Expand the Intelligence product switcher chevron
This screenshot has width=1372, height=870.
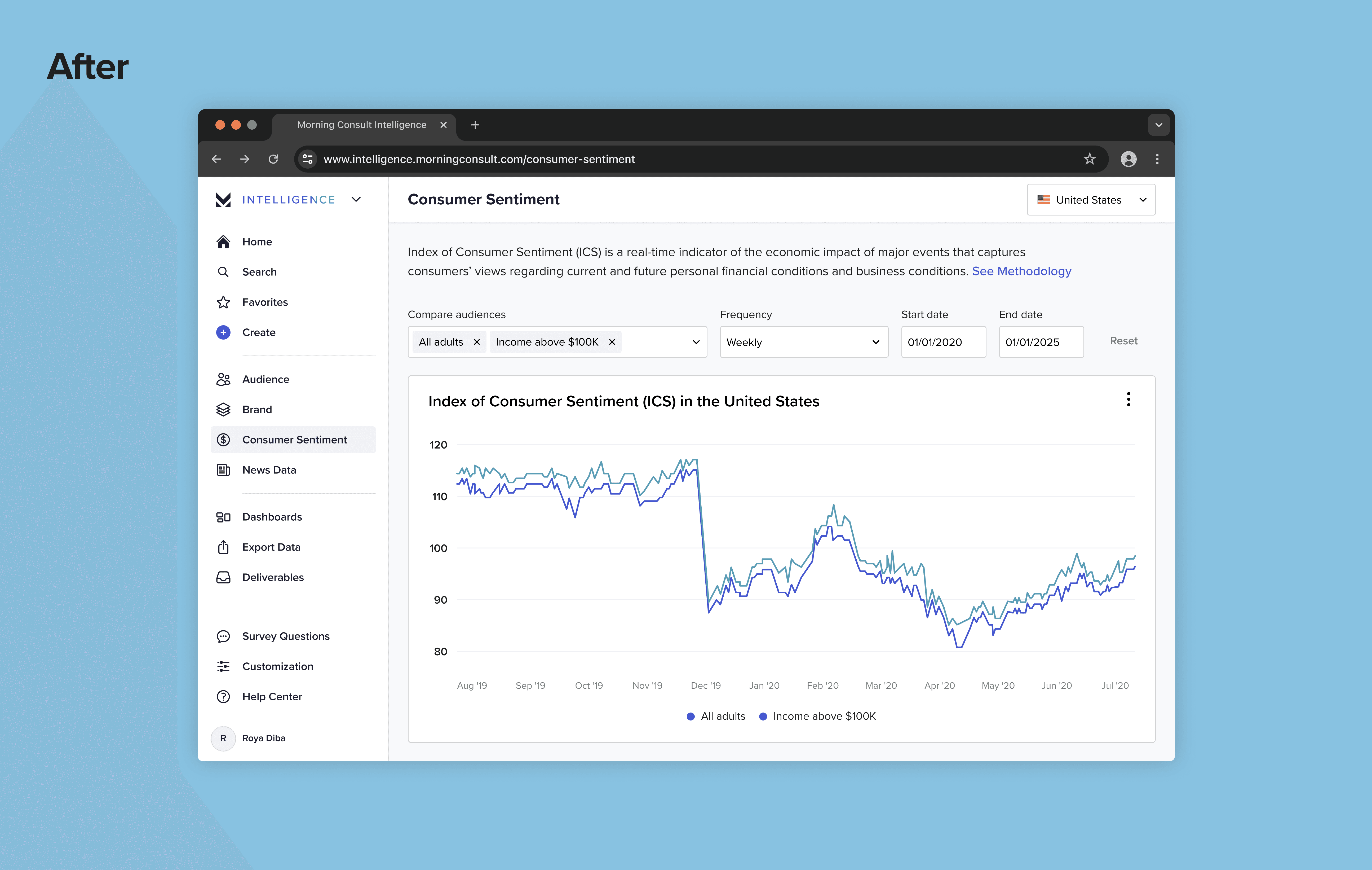click(356, 200)
